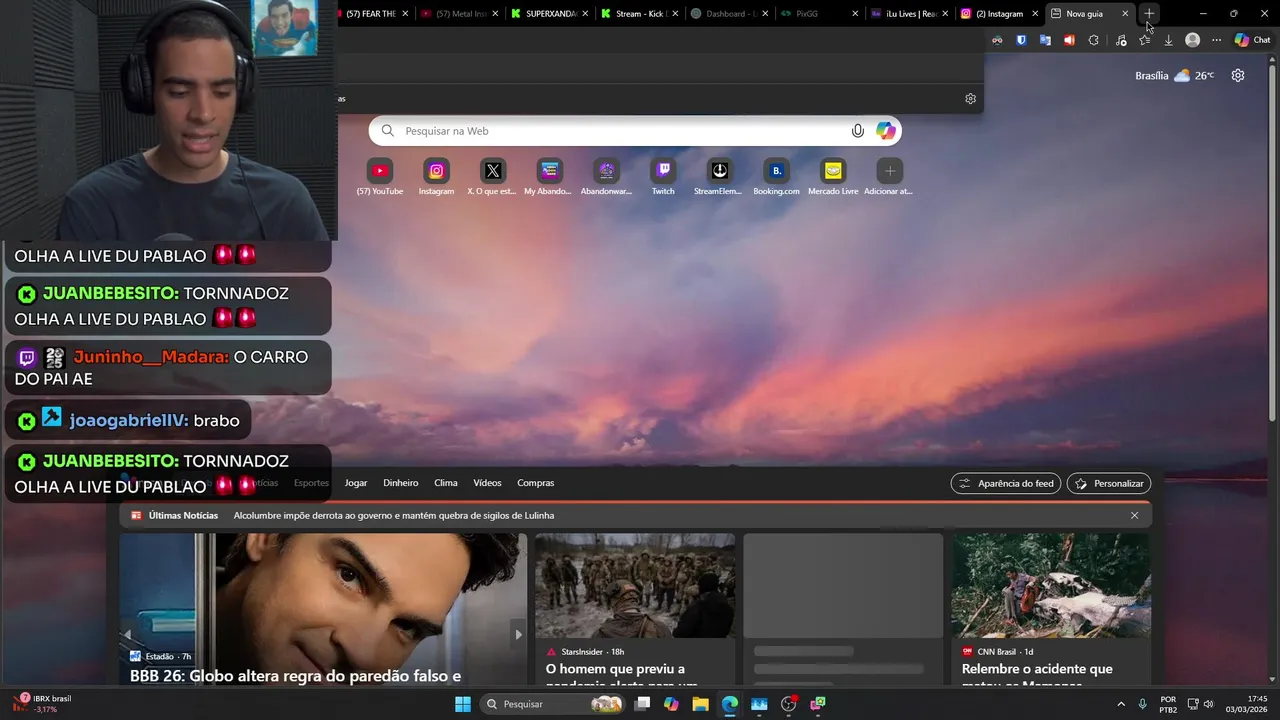Viewport: 1280px width, 720px height.
Task: Open the Mercado Livre shortcut tile
Action: pyautogui.click(x=833, y=171)
